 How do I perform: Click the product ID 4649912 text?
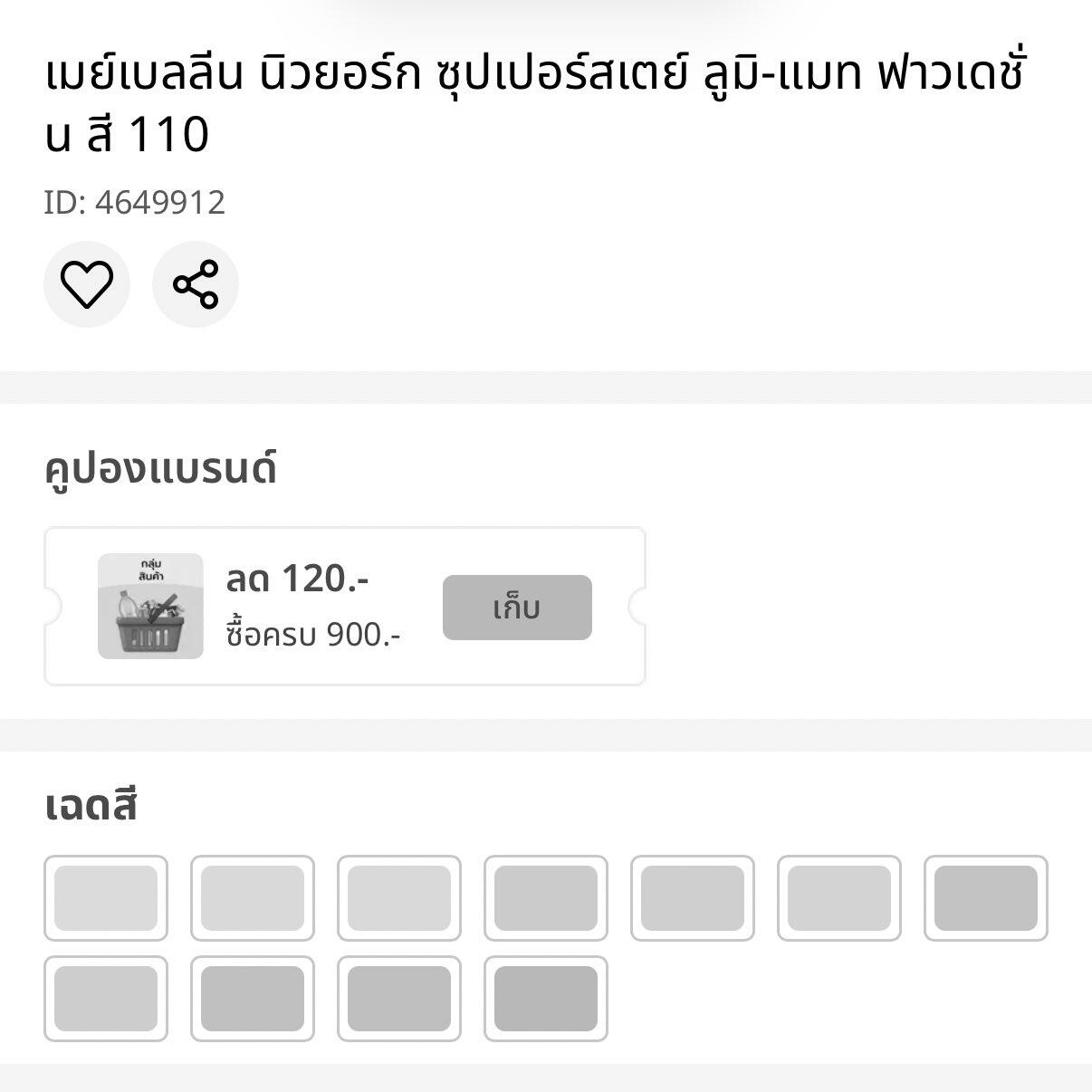135,202
